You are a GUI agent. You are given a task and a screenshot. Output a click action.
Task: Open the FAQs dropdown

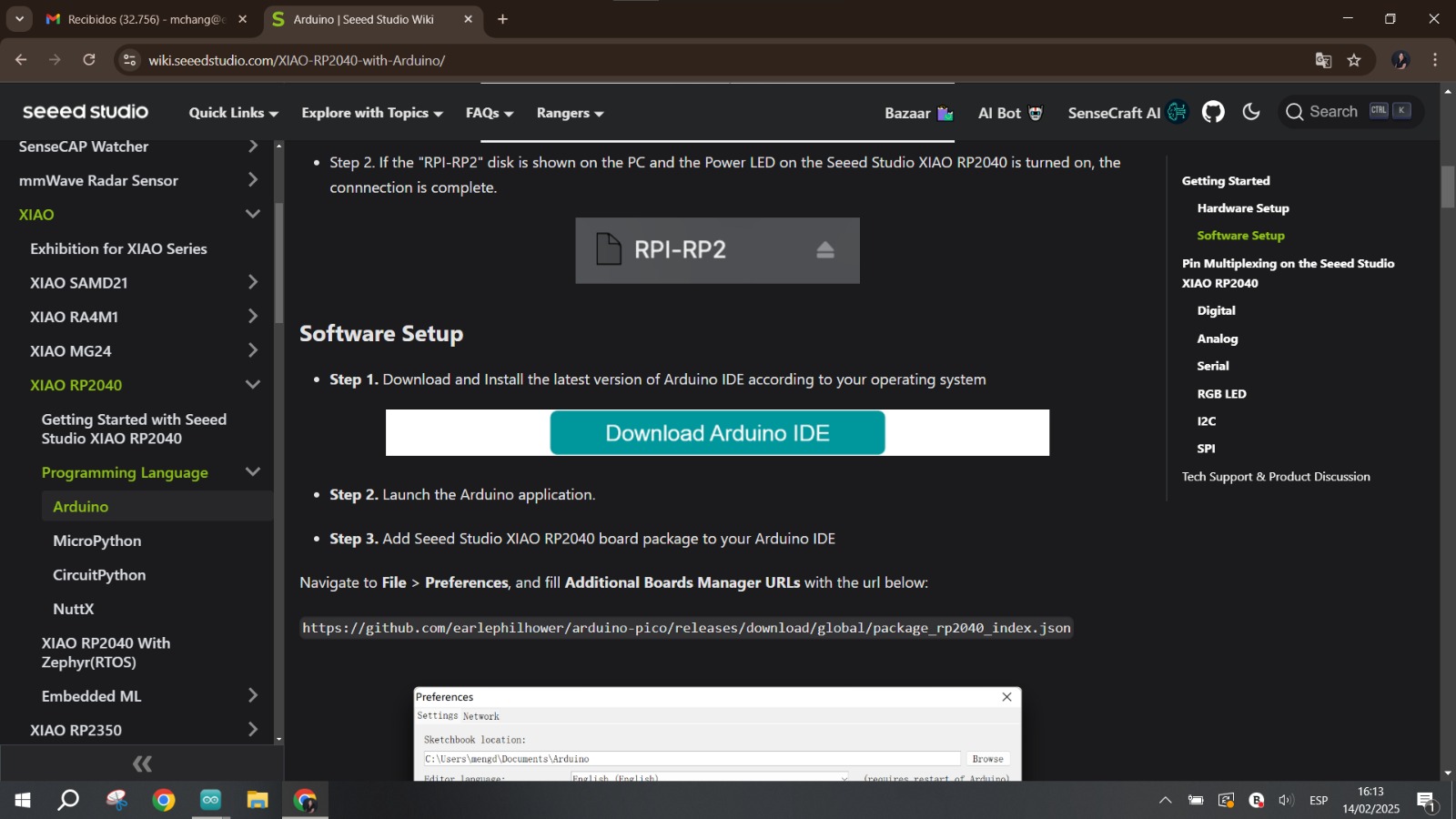(490, 113)
